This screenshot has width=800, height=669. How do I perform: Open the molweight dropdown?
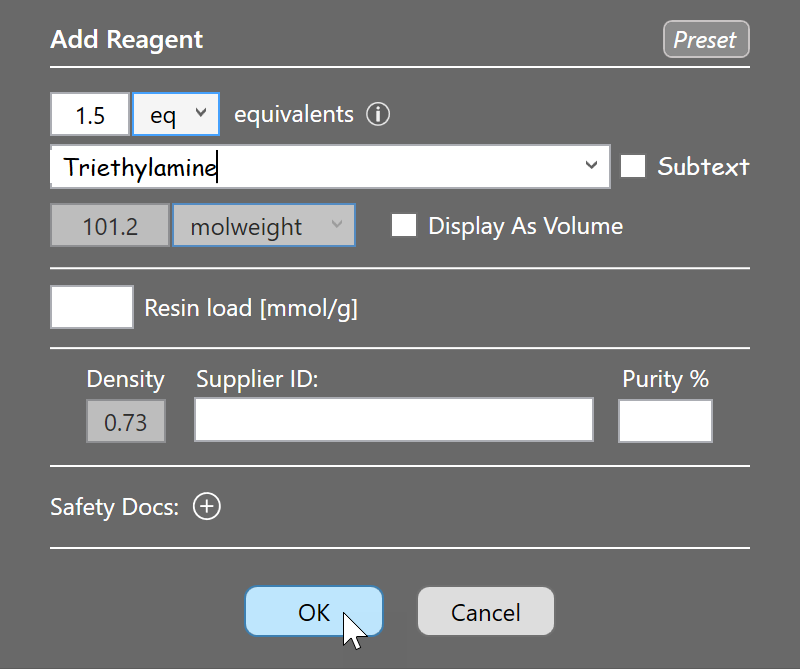(264, 226)
